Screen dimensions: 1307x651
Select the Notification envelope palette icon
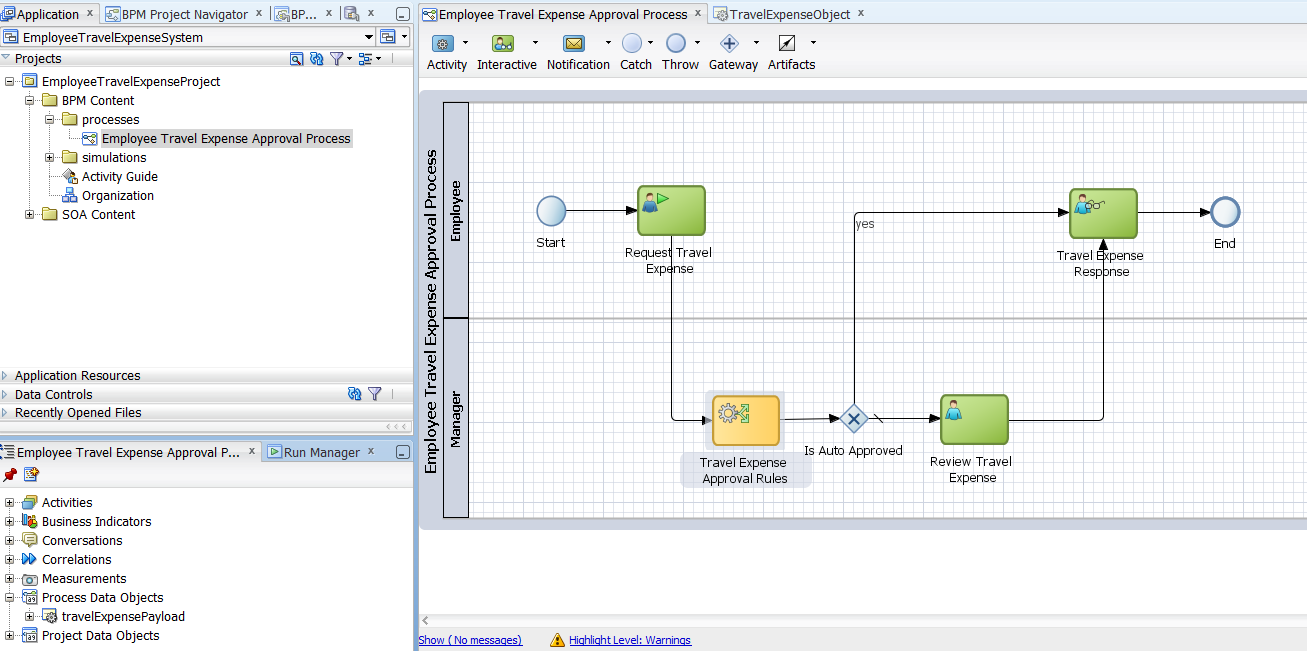click(x=573, y=43)
